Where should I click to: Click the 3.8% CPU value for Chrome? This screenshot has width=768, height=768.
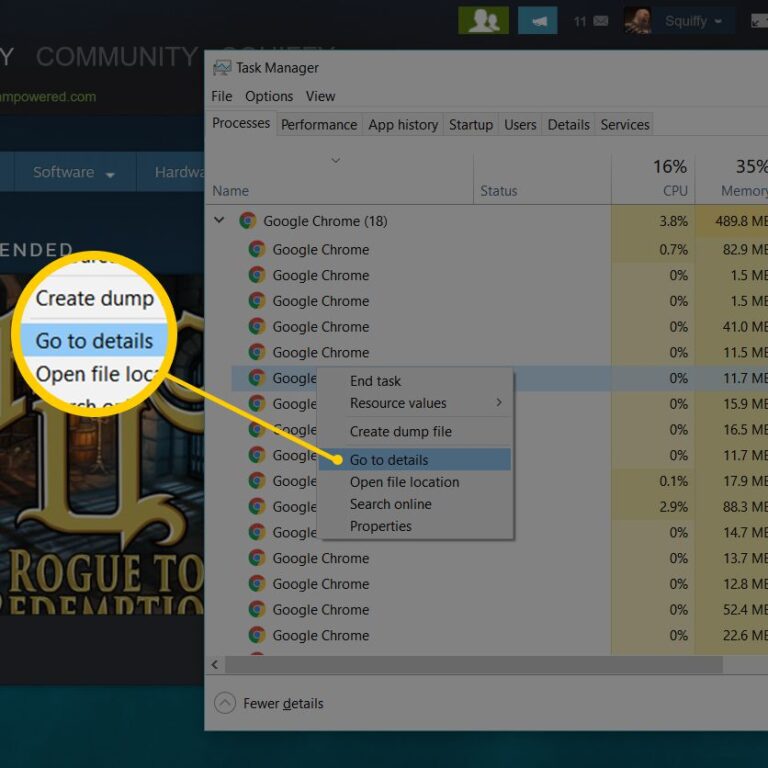tap(673, 221)
